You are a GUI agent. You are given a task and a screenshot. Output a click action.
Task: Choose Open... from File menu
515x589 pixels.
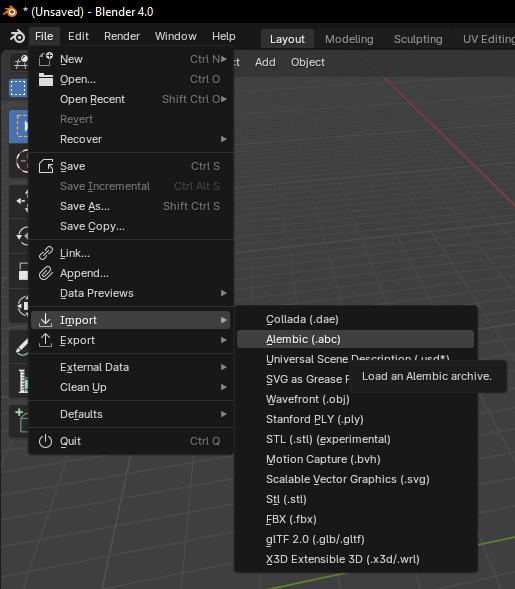130,79
